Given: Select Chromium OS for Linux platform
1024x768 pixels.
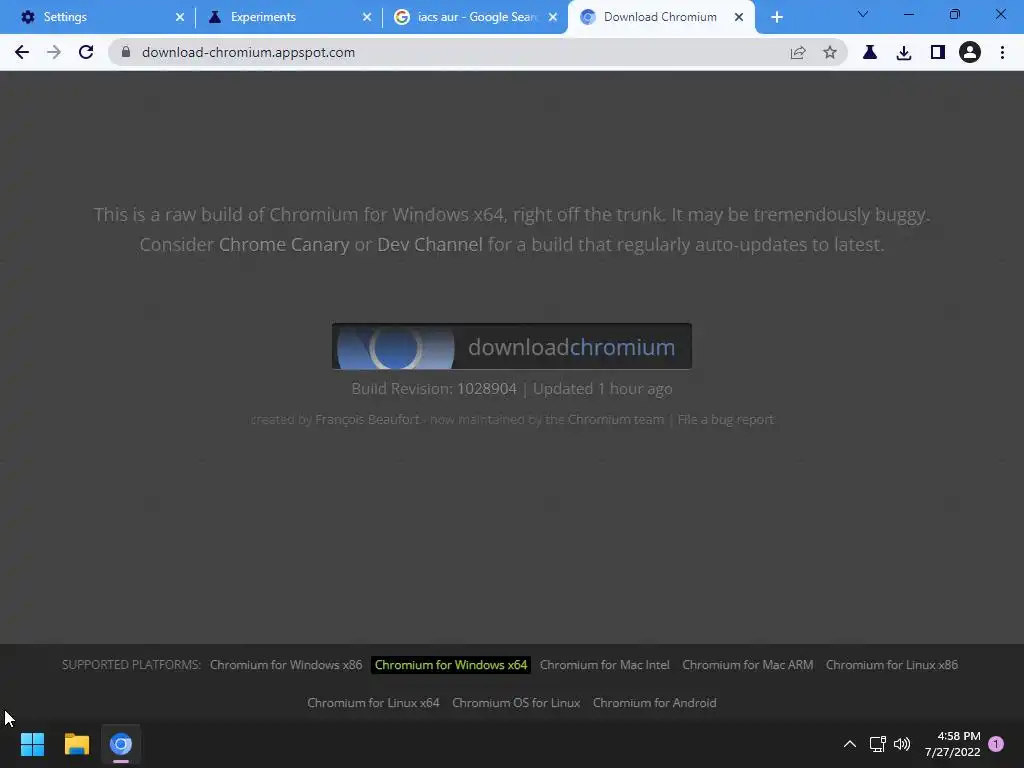Looking at the screenshot, I should click(516, 703).
